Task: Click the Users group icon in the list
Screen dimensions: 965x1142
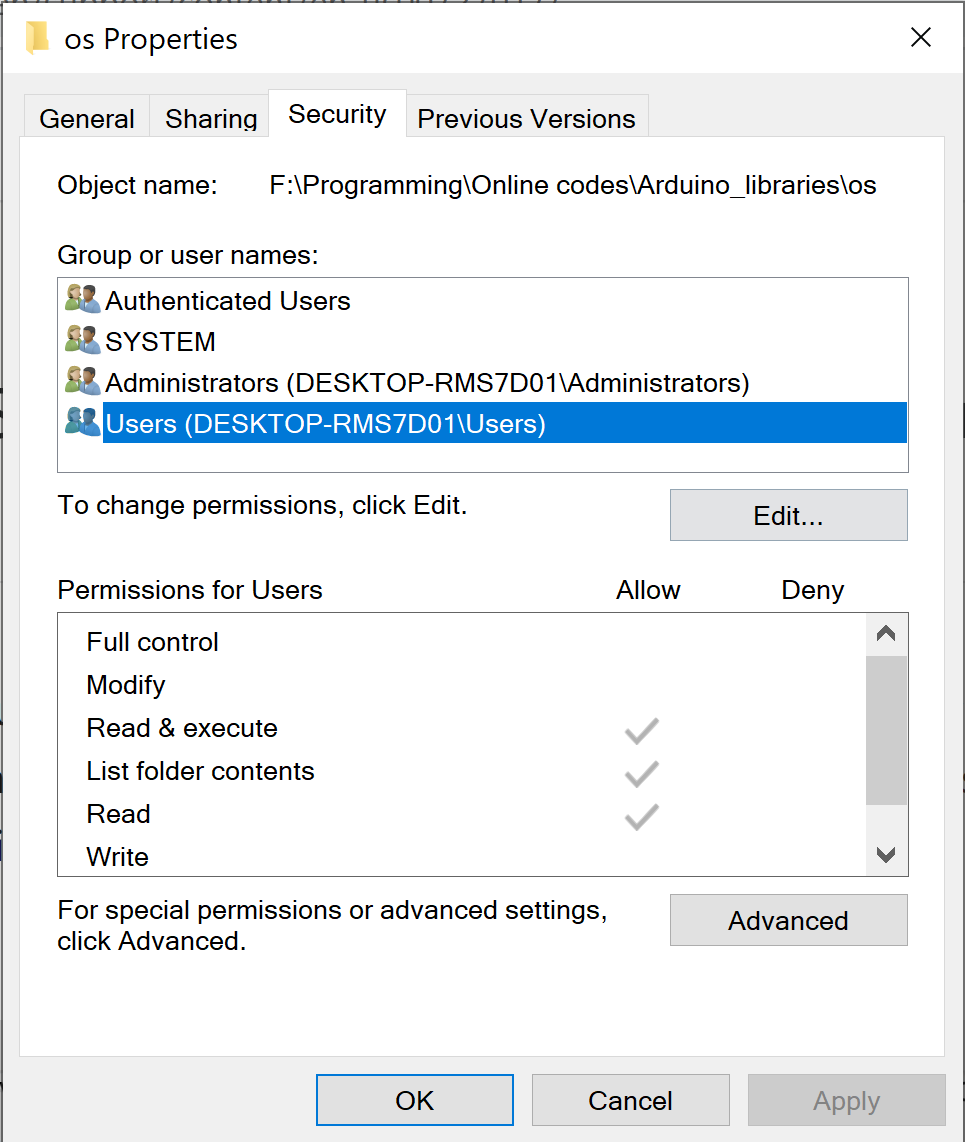Action: (82, 422)
